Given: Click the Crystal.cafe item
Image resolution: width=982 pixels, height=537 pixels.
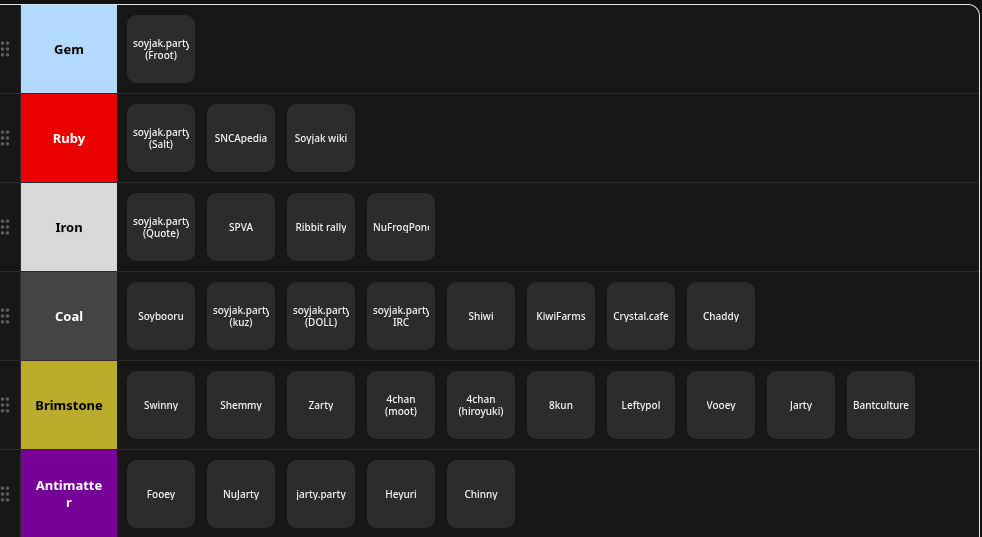Looking at the screenshot, I should pyautogui.click(x=641, y=316).
